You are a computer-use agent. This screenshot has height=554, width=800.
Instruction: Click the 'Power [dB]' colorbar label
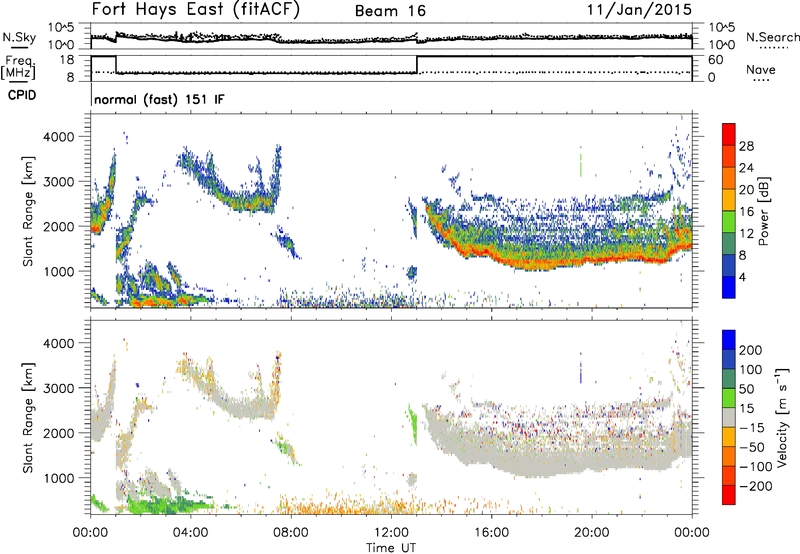pyautogui.click(x=763, y=211)
